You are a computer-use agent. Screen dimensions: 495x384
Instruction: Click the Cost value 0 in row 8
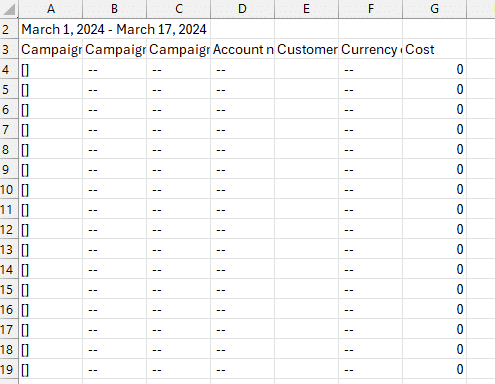click(434, 149)
